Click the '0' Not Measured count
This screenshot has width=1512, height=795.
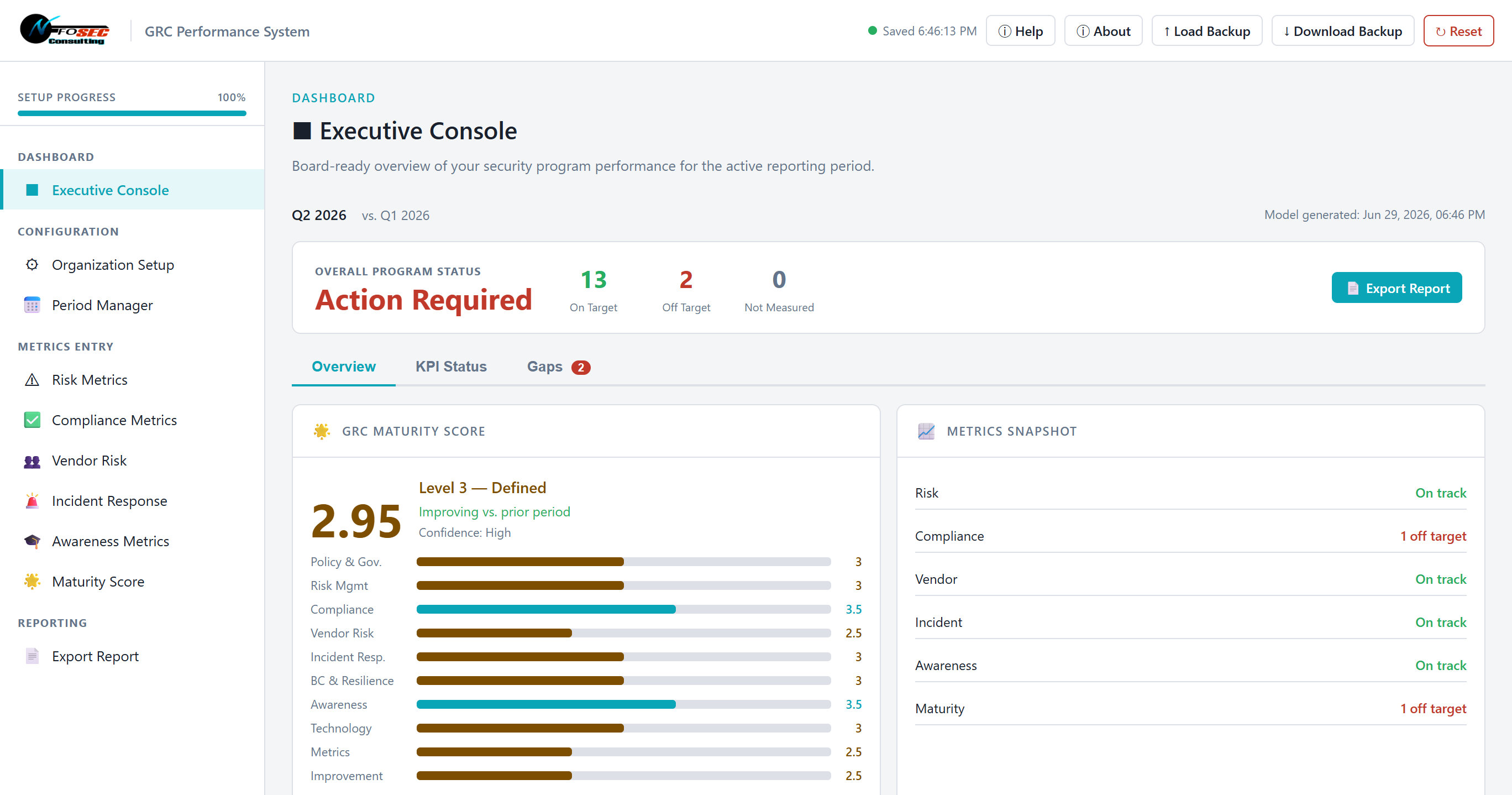(779, 280)
